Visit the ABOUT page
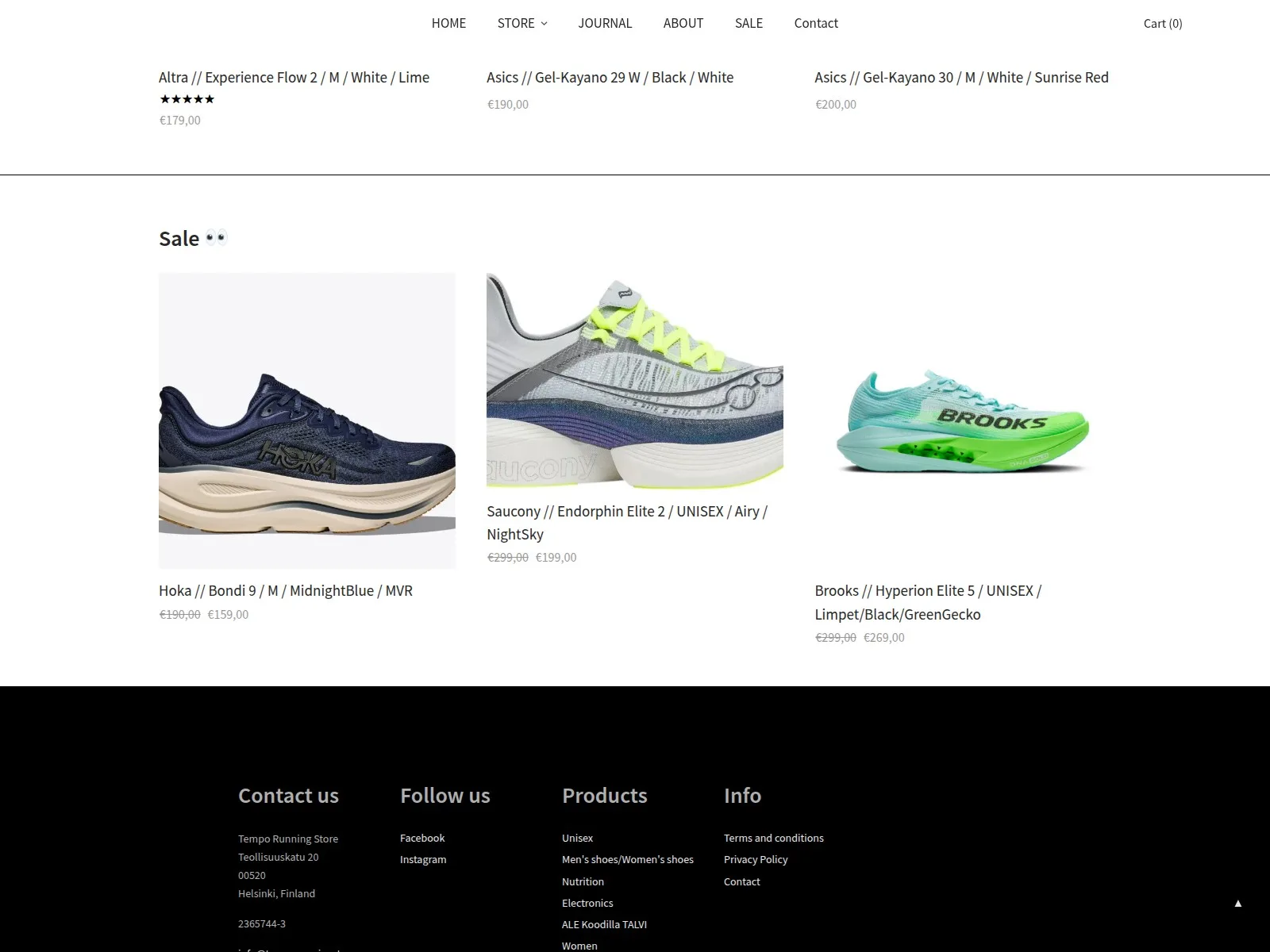Image resolution: width=1270 pixels, height=952 pixels. 683,23
